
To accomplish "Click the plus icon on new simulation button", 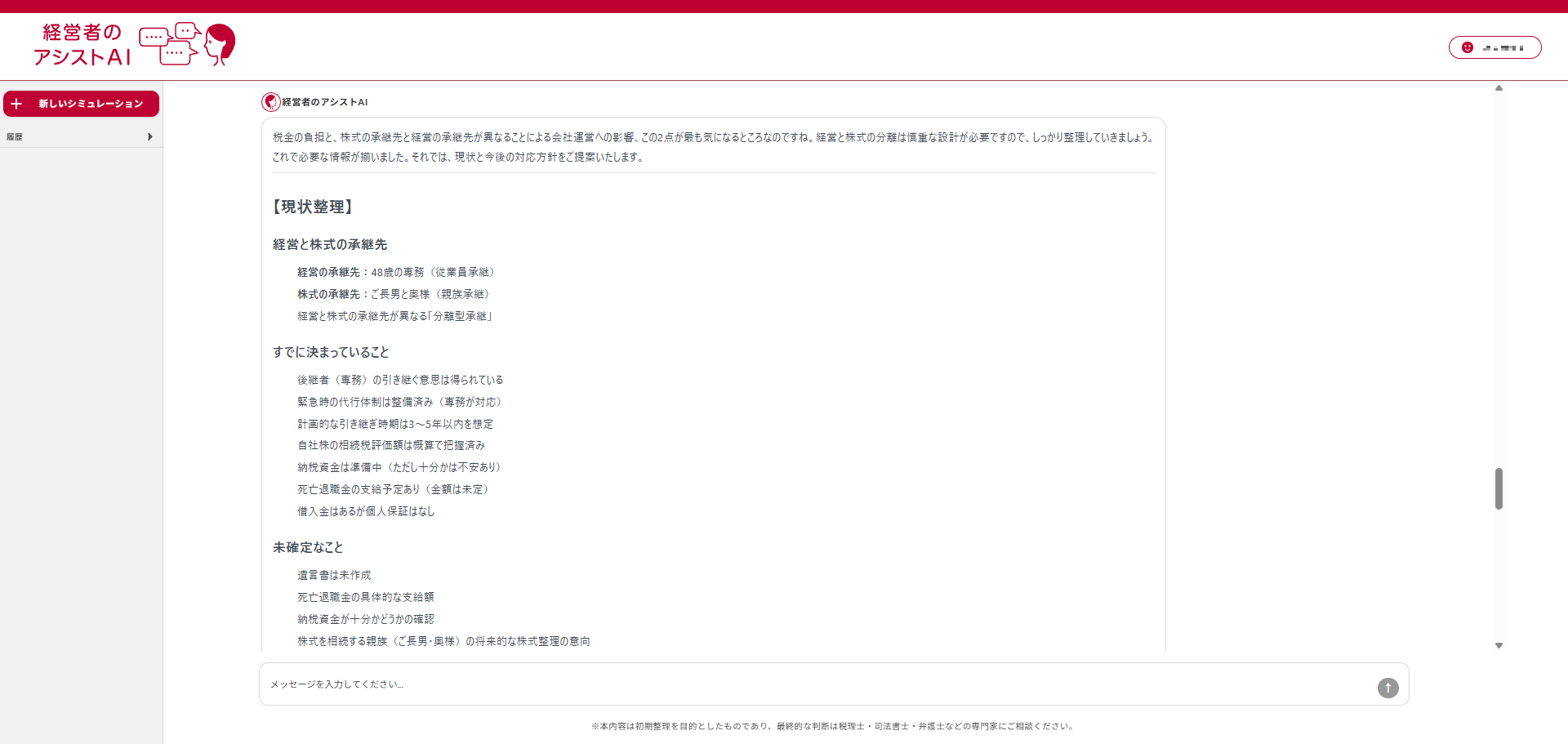I will click(x=16, y=104).
